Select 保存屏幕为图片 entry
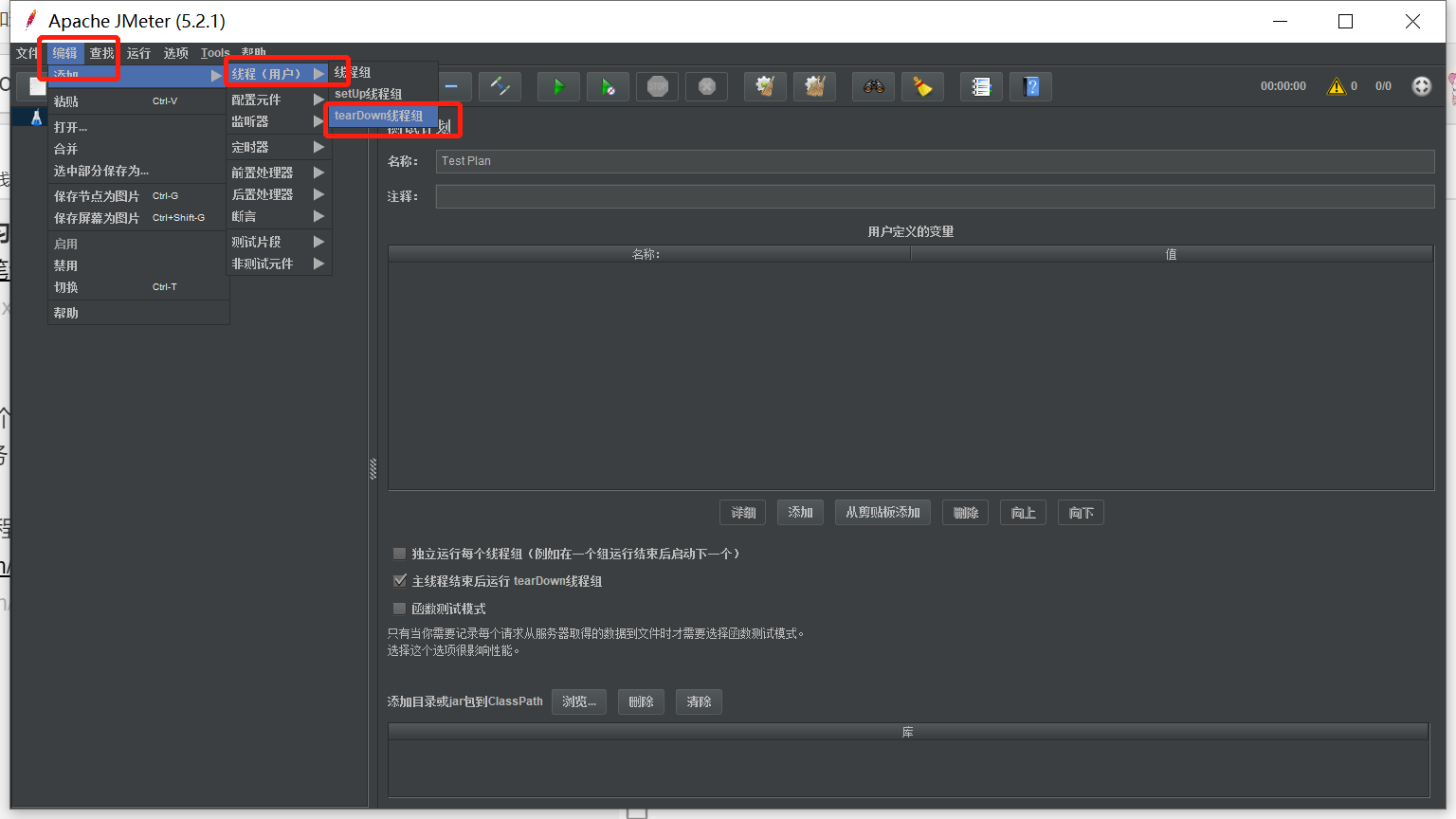1456x819 pixels. 138,218
